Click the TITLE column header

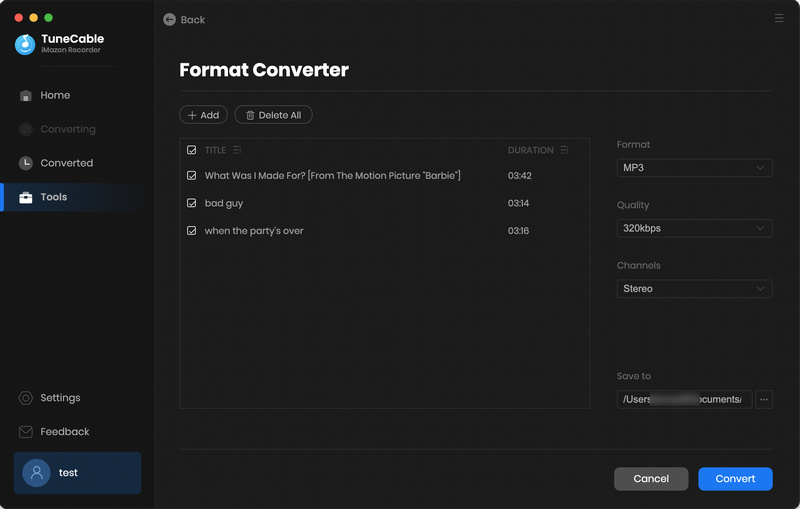click(215, 150)
